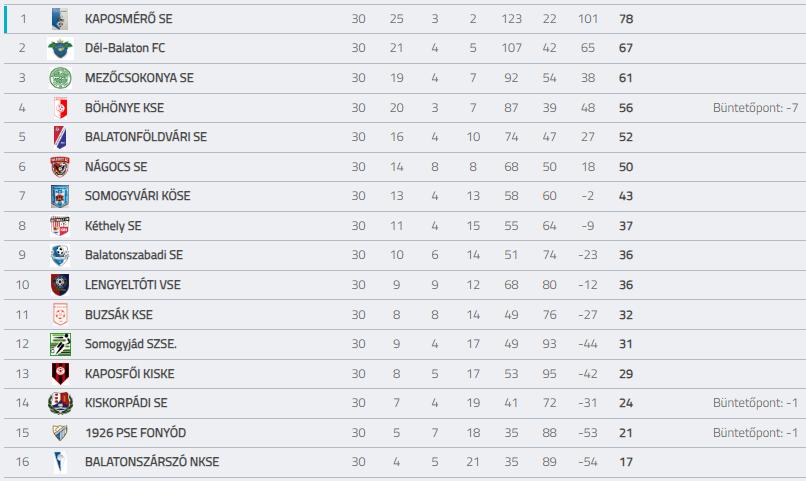This screenshot has height=481, width=806.
Task: Click the KISKORPÁDI SE Büntetőpont: -1 note
Action: pos(755,403)
